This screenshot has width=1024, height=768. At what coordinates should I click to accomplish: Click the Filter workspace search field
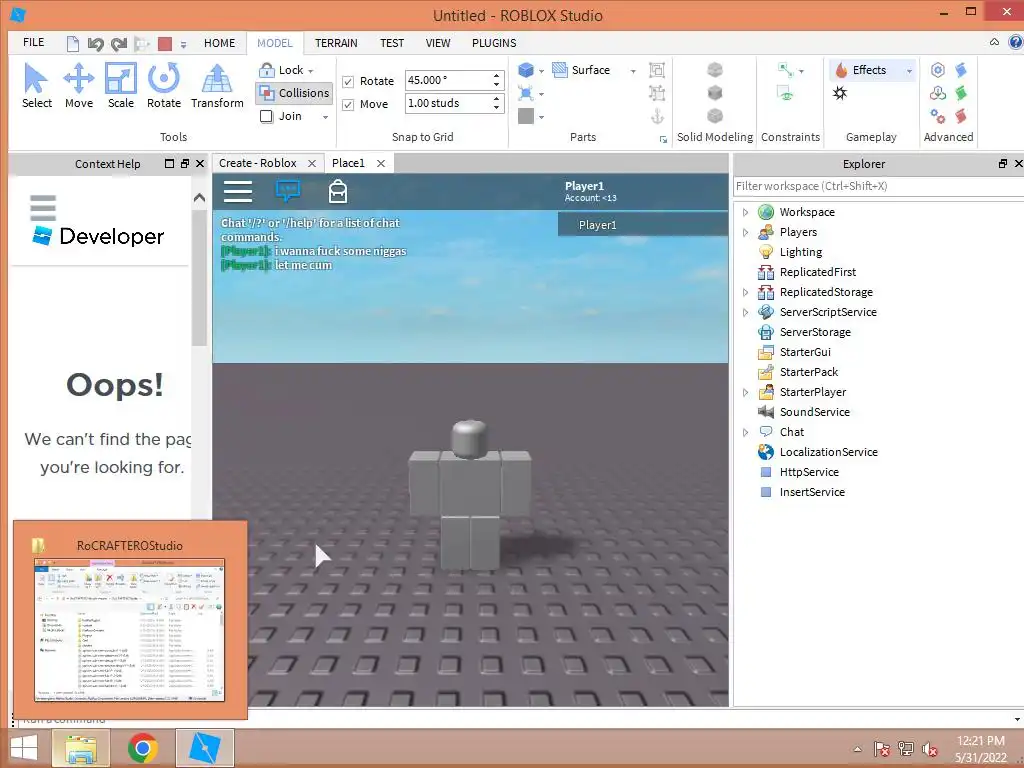click(878, 186)
